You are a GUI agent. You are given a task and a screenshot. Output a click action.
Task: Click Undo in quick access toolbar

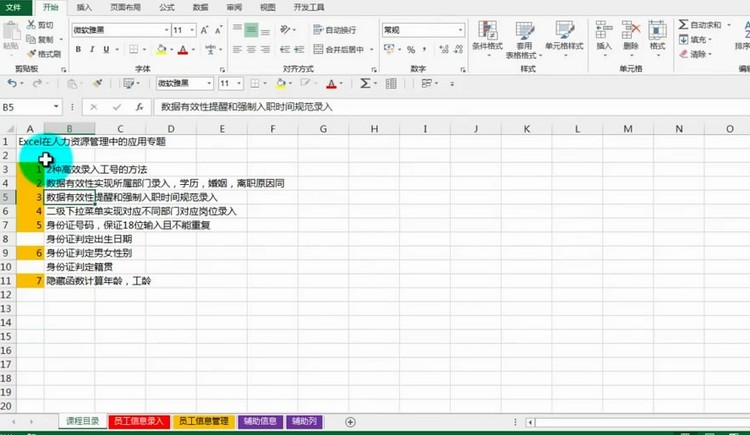coord(12,84)
